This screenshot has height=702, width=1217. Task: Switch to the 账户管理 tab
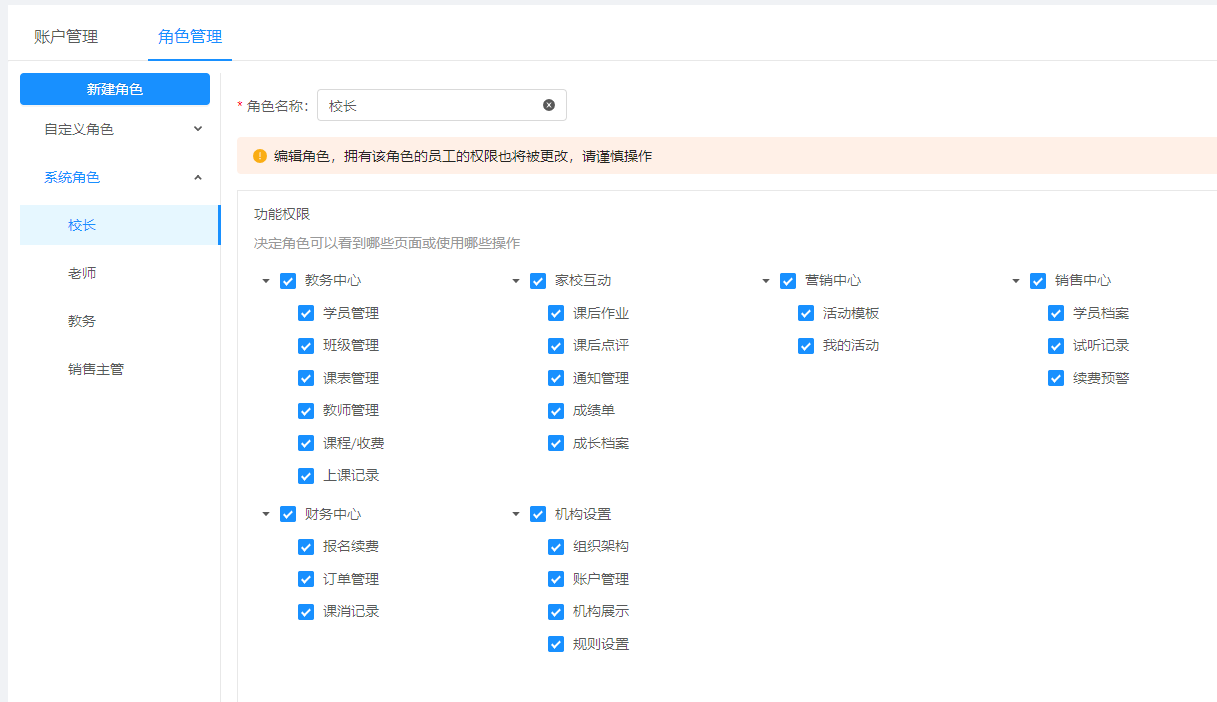(x=66, y=37)
